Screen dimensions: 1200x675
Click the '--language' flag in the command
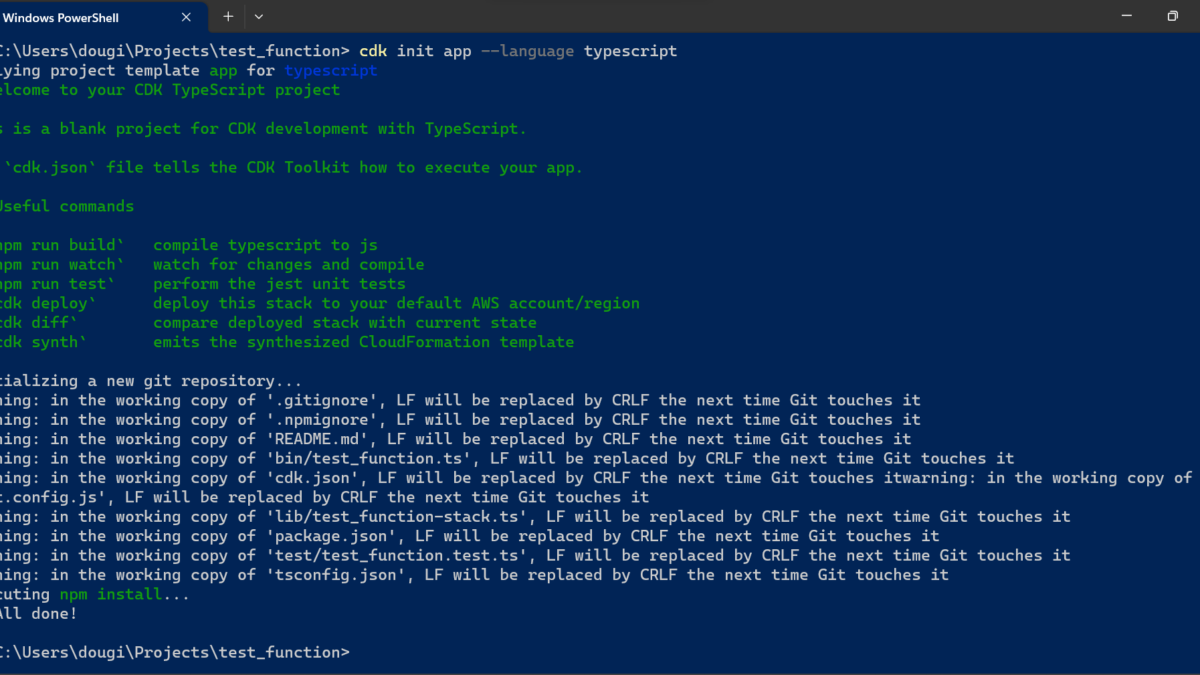coord(527,51)
